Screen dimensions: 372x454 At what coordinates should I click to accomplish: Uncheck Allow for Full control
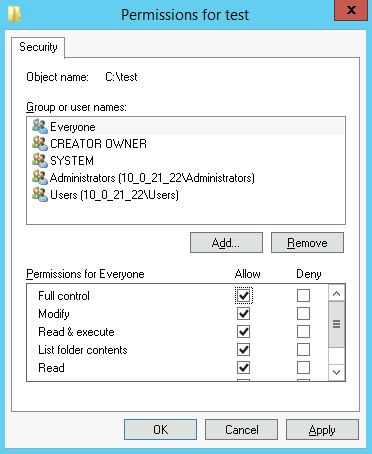243,296
